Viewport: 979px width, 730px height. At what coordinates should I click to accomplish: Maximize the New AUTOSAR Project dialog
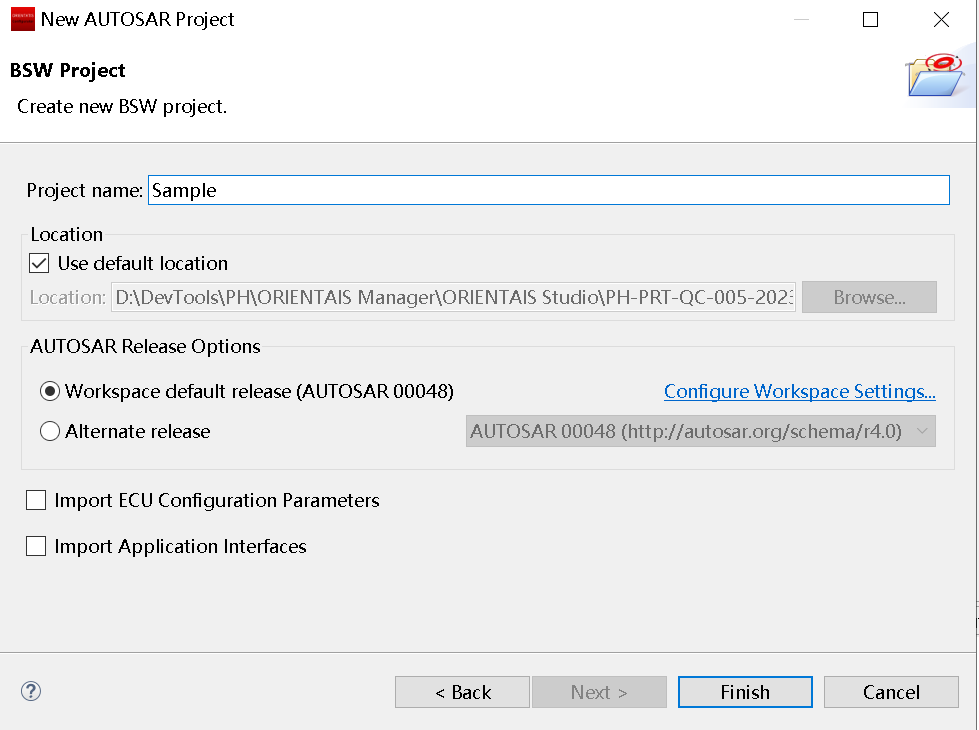coord(870,20)
